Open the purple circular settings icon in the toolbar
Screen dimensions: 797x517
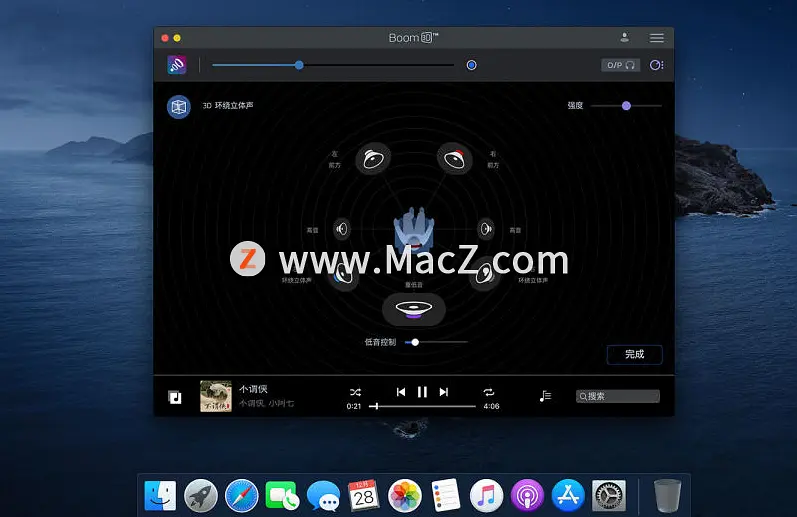pos(656,65)
